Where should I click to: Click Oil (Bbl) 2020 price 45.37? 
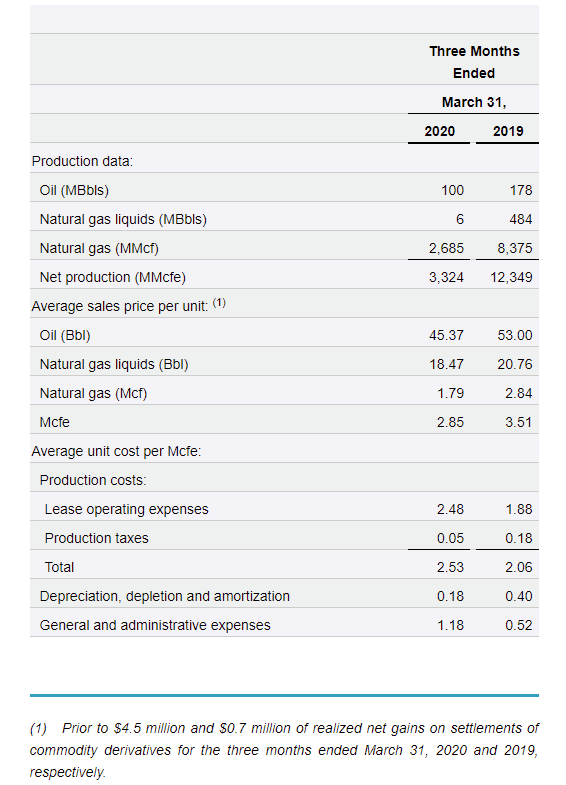click(x=446, y=335)
